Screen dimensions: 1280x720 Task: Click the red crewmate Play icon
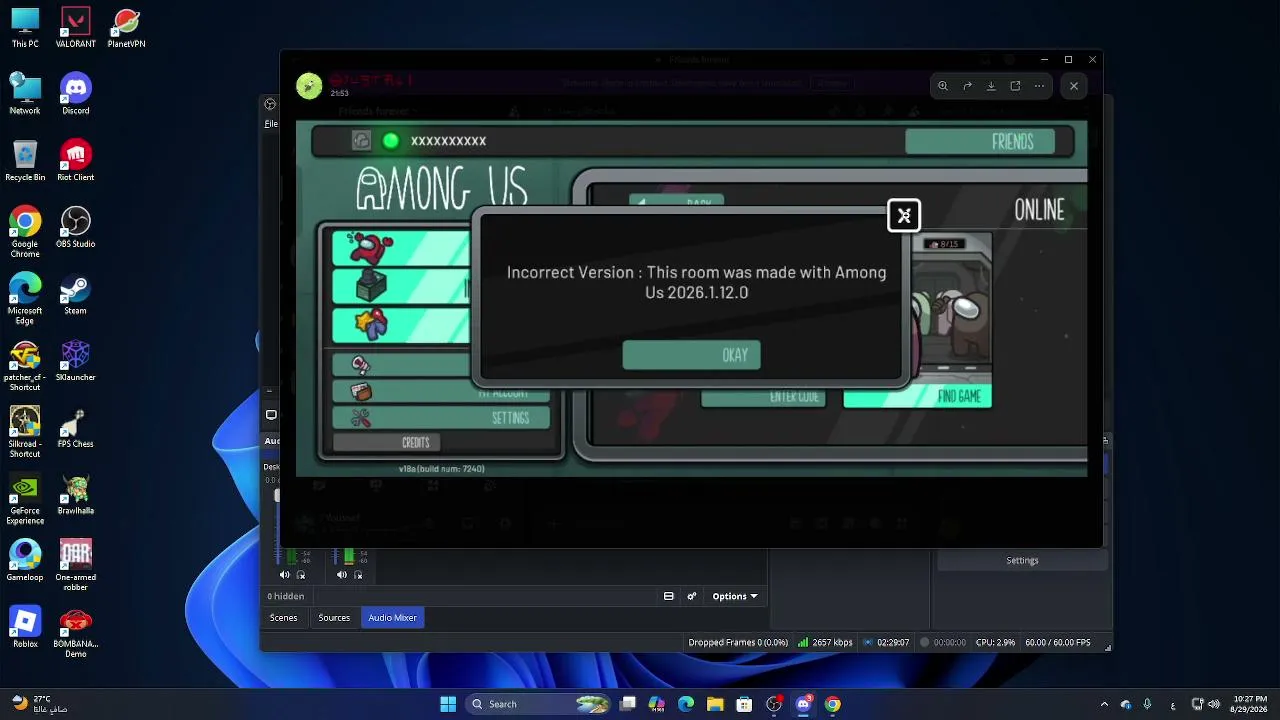tap(369, 247)
